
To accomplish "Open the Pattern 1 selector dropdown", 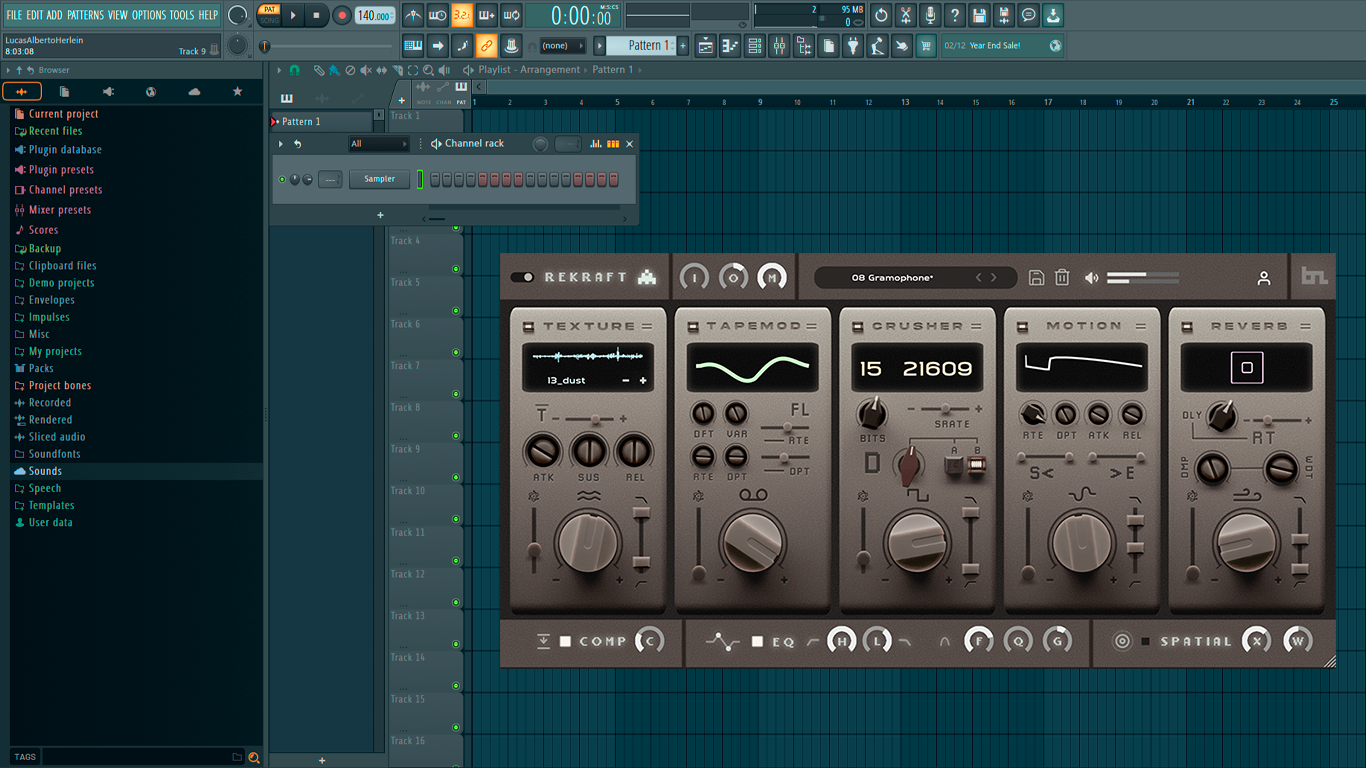I will pos(642,46).
